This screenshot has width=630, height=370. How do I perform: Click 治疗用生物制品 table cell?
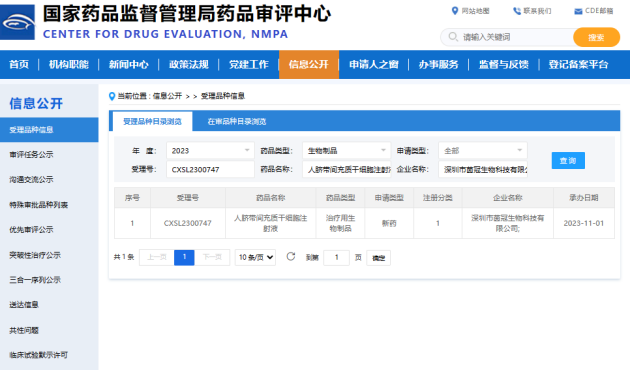click(340, 223)
